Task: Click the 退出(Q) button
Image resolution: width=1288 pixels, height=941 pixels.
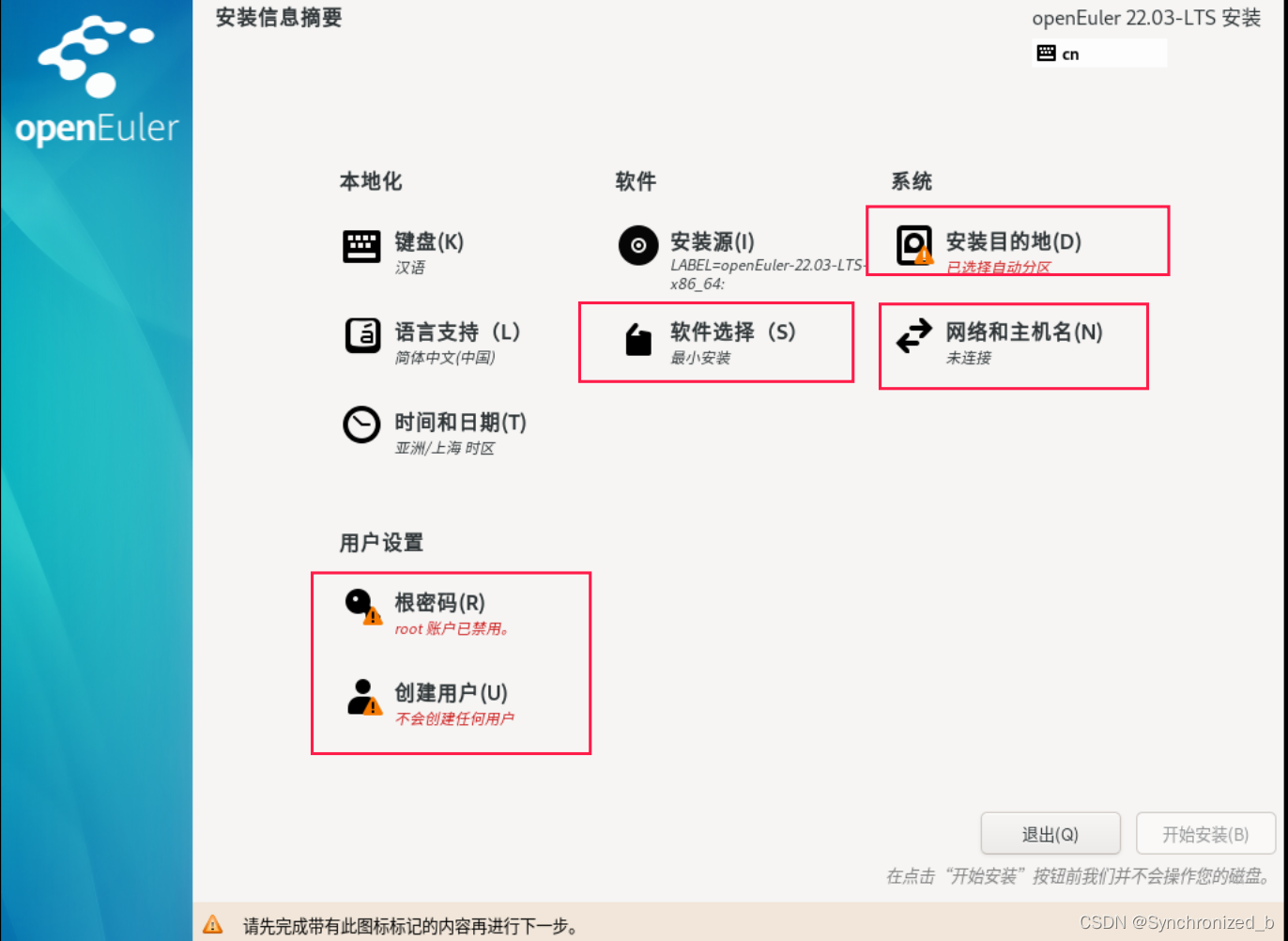Action: pos(1050,834)
